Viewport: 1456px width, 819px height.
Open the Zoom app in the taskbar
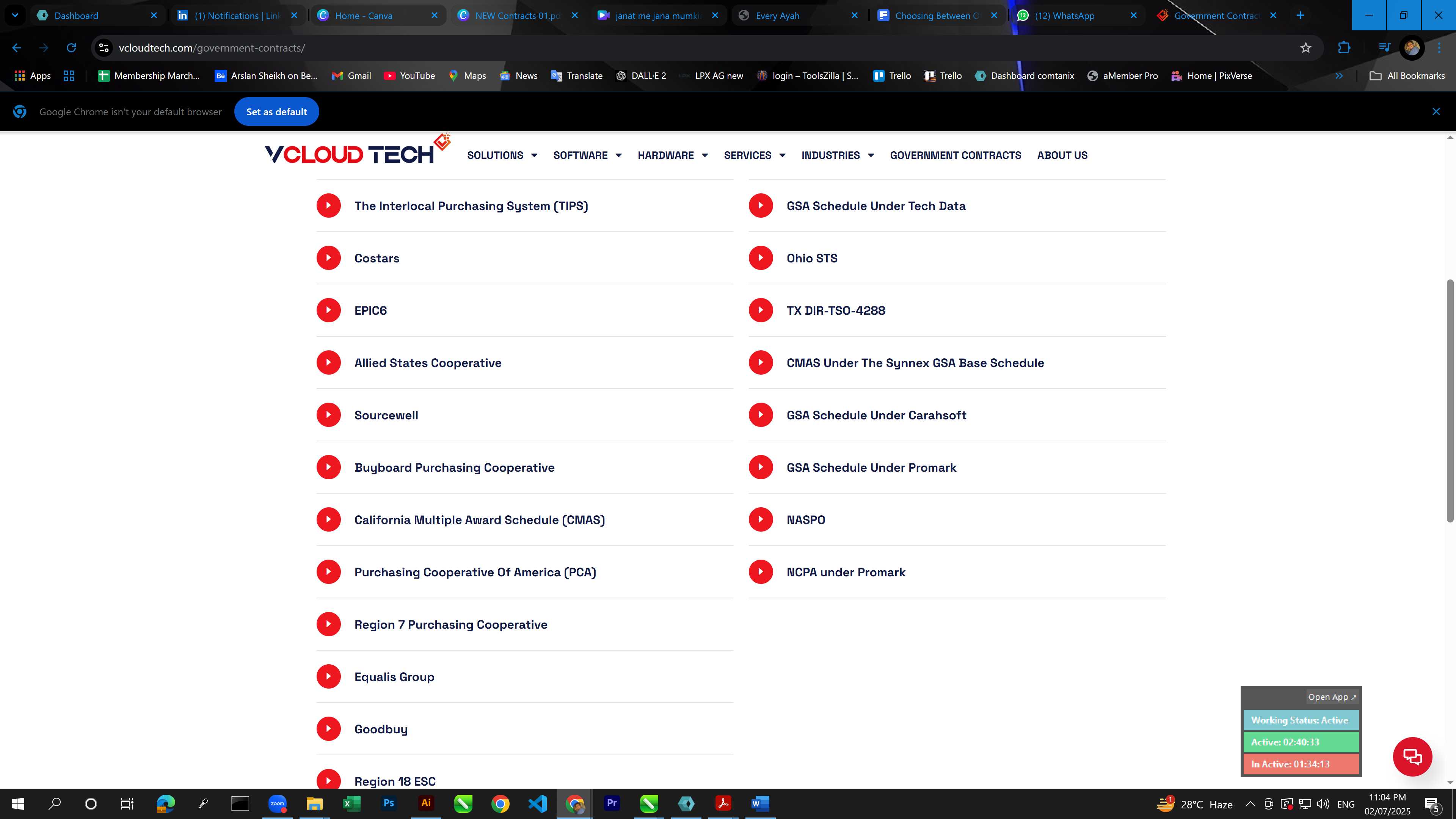(x=278, y=803)
